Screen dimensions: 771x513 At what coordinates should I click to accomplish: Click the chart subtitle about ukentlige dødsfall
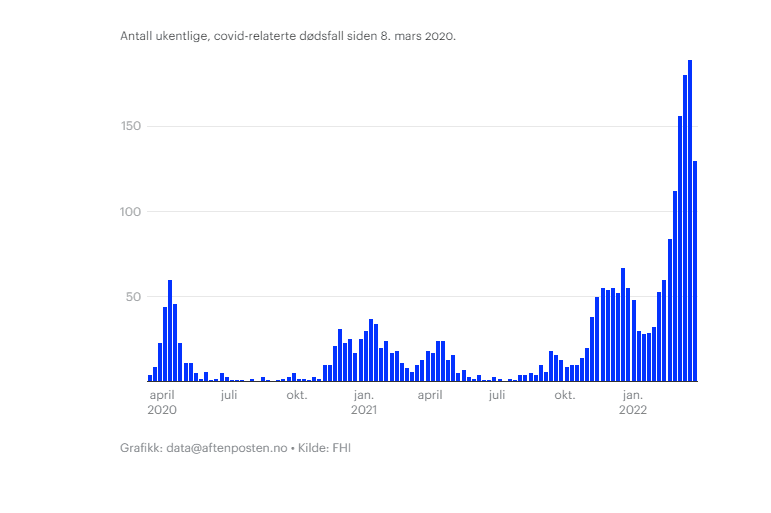[288, 36]
